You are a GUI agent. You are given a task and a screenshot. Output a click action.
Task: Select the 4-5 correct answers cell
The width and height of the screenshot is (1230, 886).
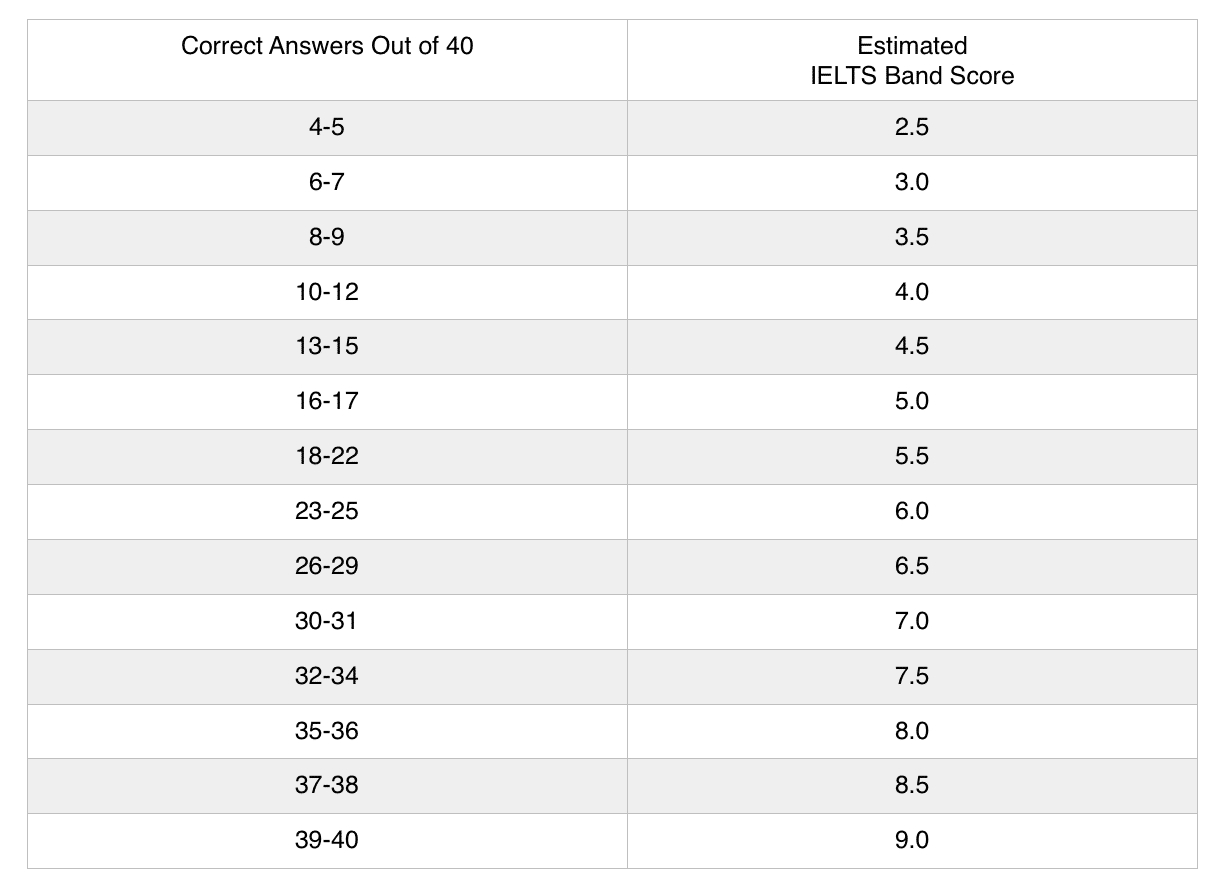(327, 127)
